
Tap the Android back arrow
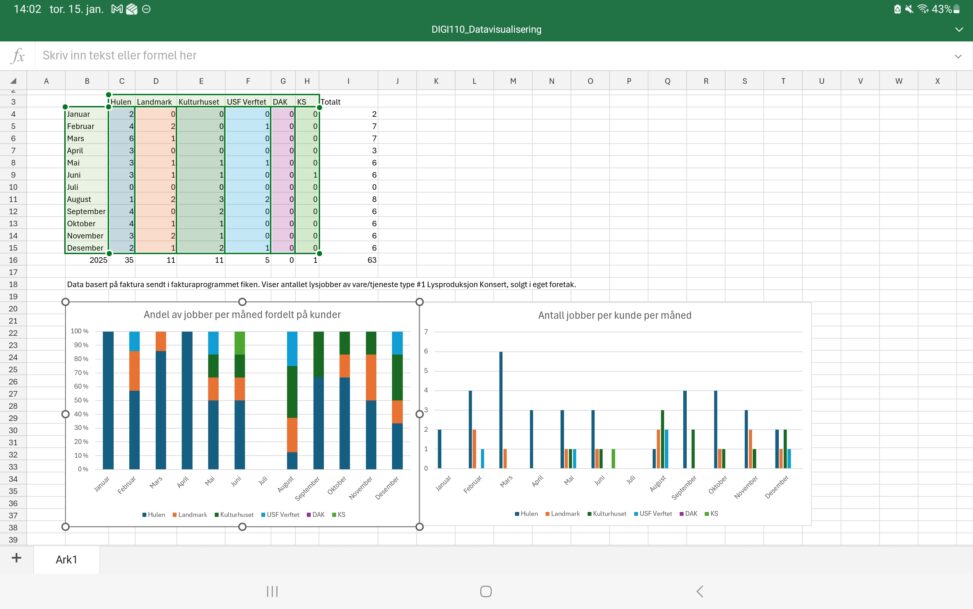click(699, 591)
